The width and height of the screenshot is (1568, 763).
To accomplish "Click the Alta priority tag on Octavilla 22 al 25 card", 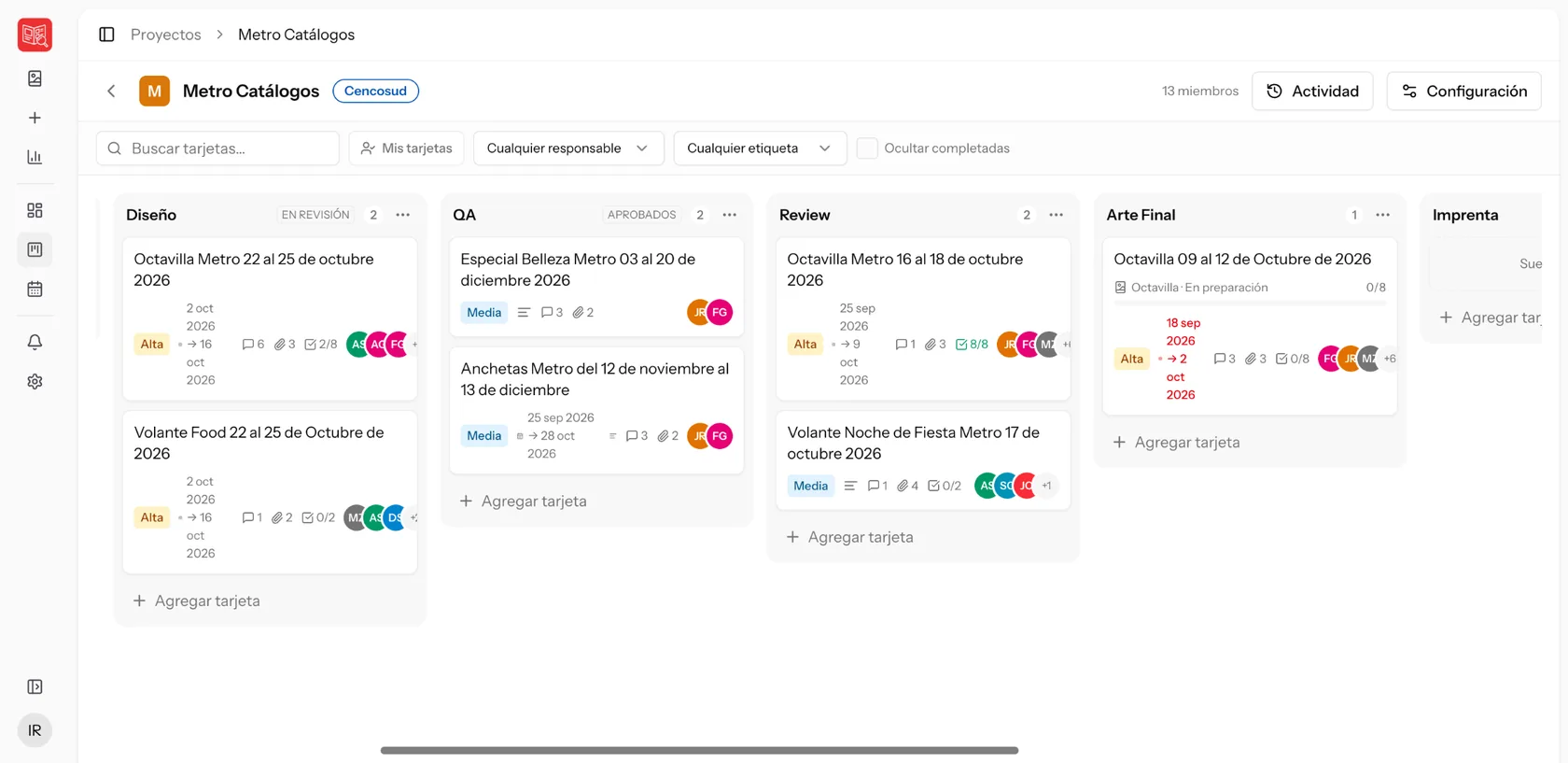I will tap(152, 345).
